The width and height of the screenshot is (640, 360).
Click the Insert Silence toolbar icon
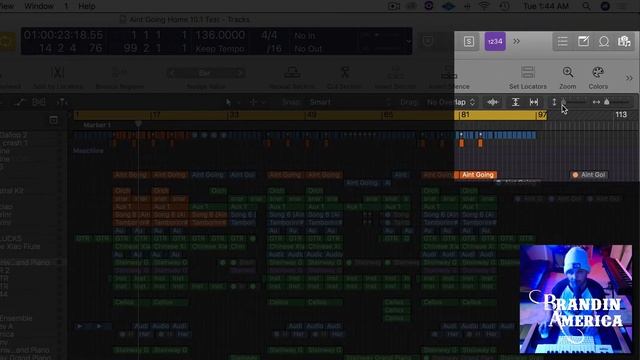click(449, 73)
